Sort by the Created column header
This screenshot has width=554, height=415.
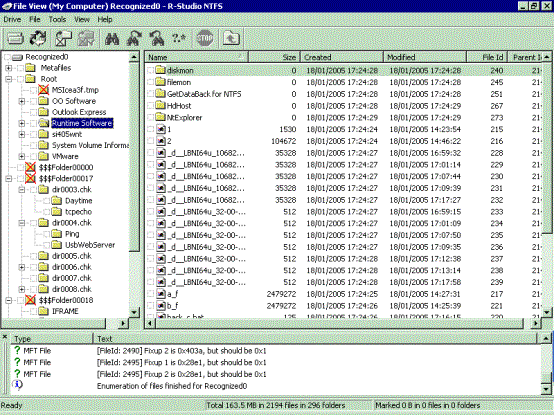[x=342, y=57]
